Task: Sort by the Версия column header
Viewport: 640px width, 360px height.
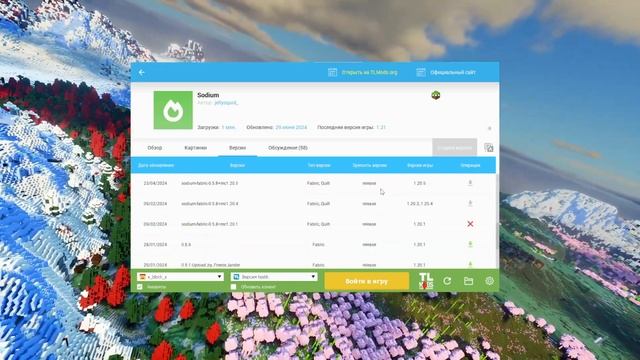Action: [x=237, y=165]
